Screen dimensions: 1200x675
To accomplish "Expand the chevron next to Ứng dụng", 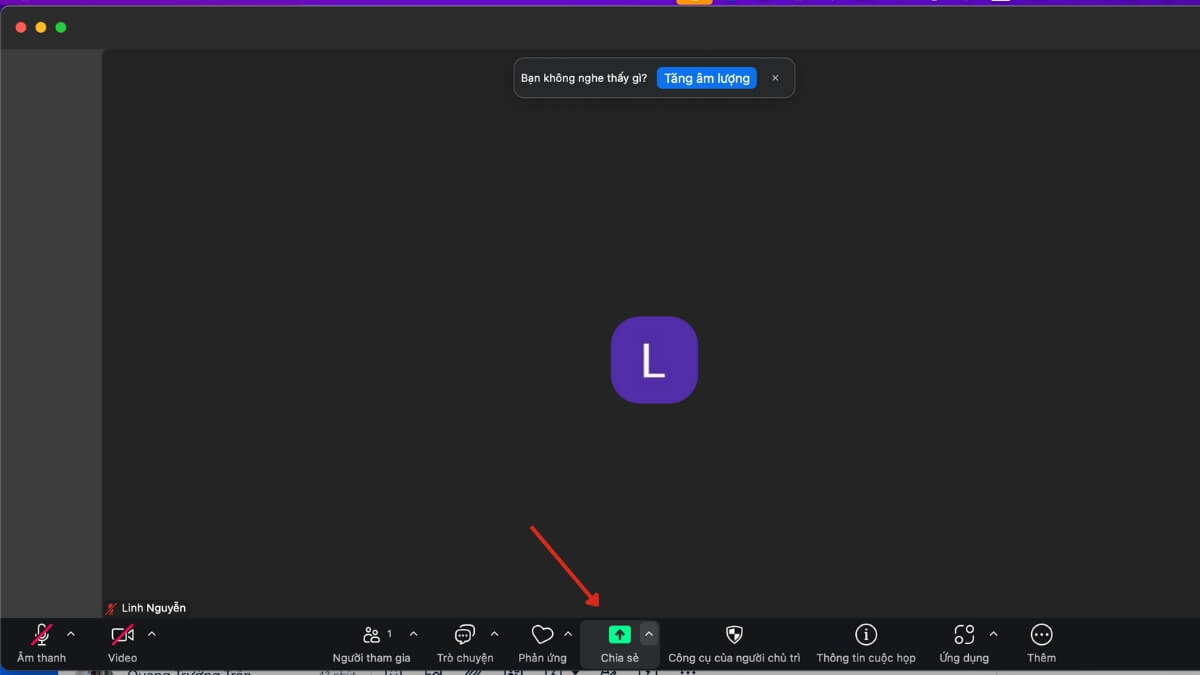I will 993,634.
